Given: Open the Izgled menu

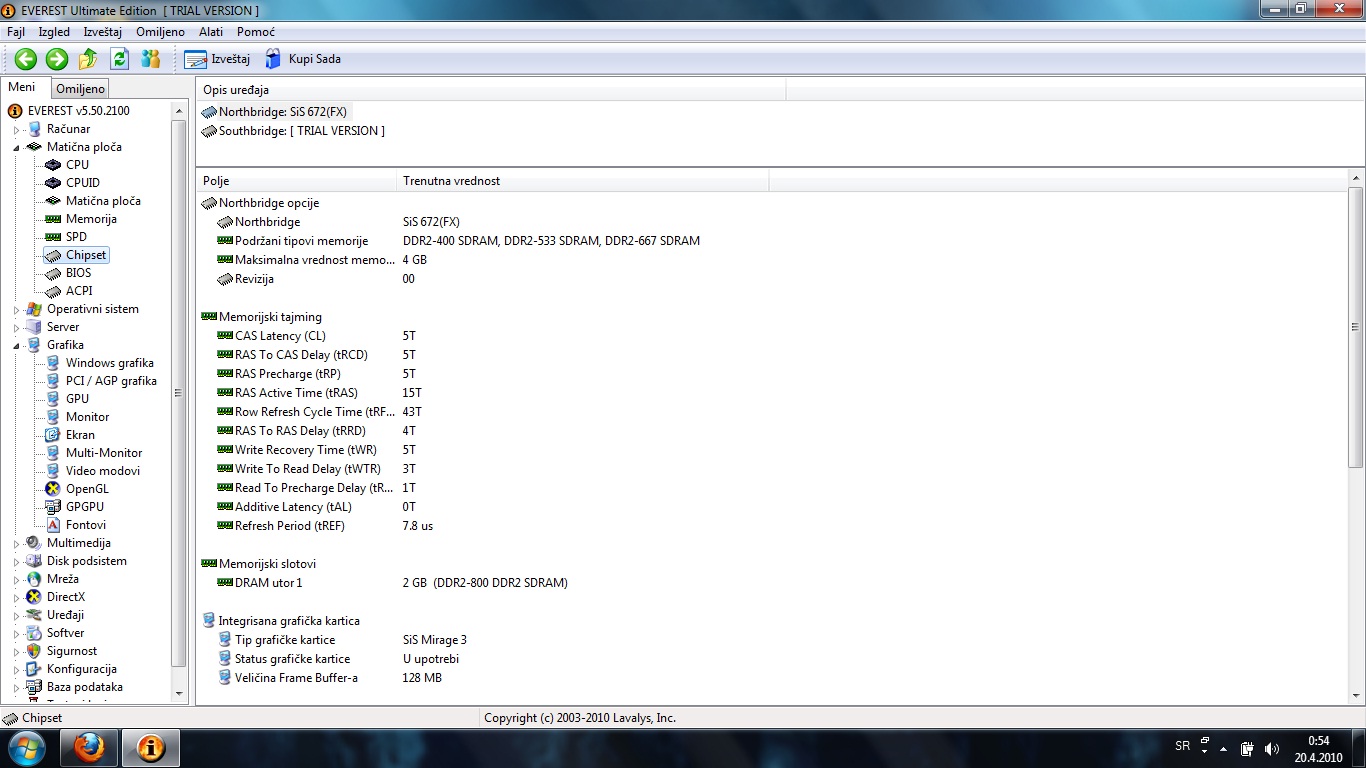Looking at the screenshot, I should click(x=54, y=32).
